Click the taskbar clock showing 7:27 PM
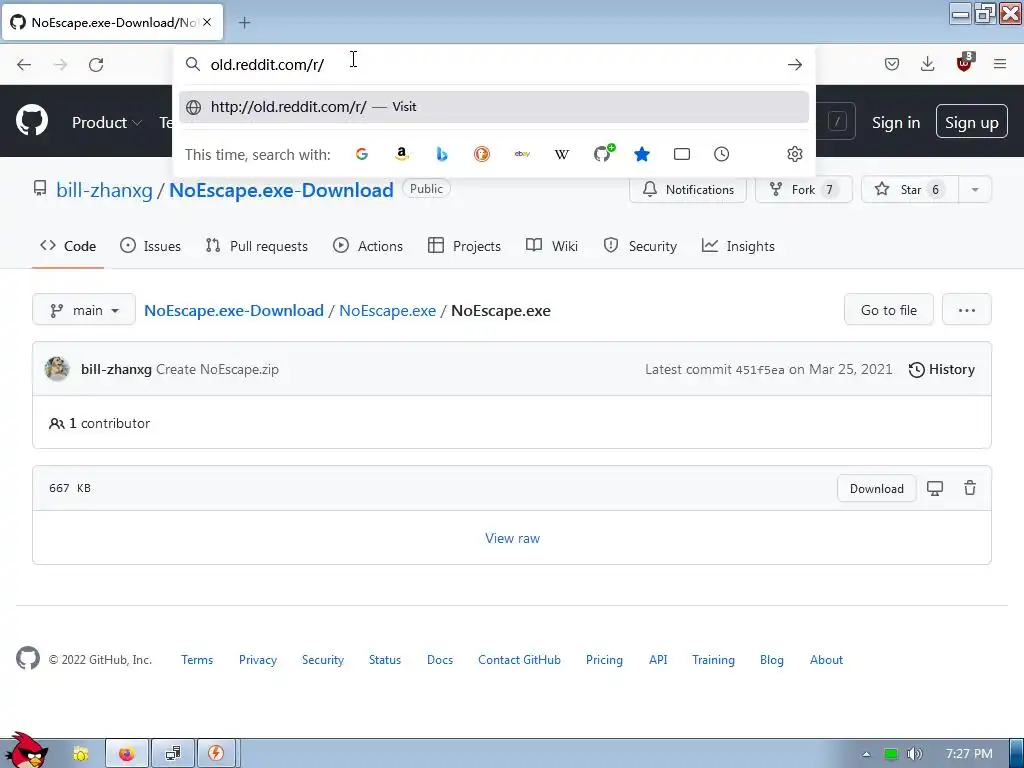Screen dimensions: 1024x768 [969, 754]
